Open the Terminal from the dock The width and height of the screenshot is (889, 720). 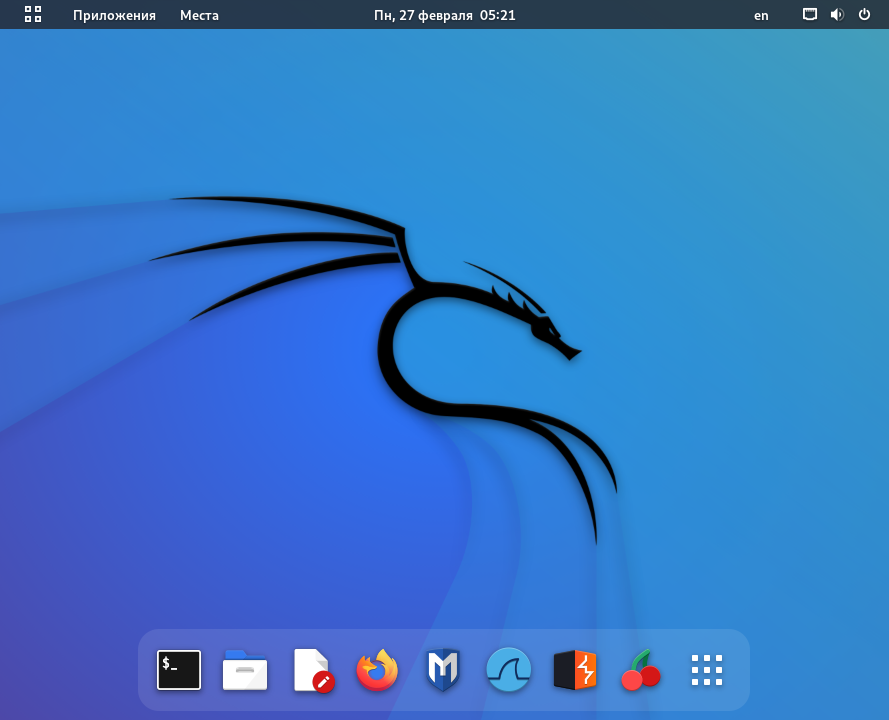(179, 670)
